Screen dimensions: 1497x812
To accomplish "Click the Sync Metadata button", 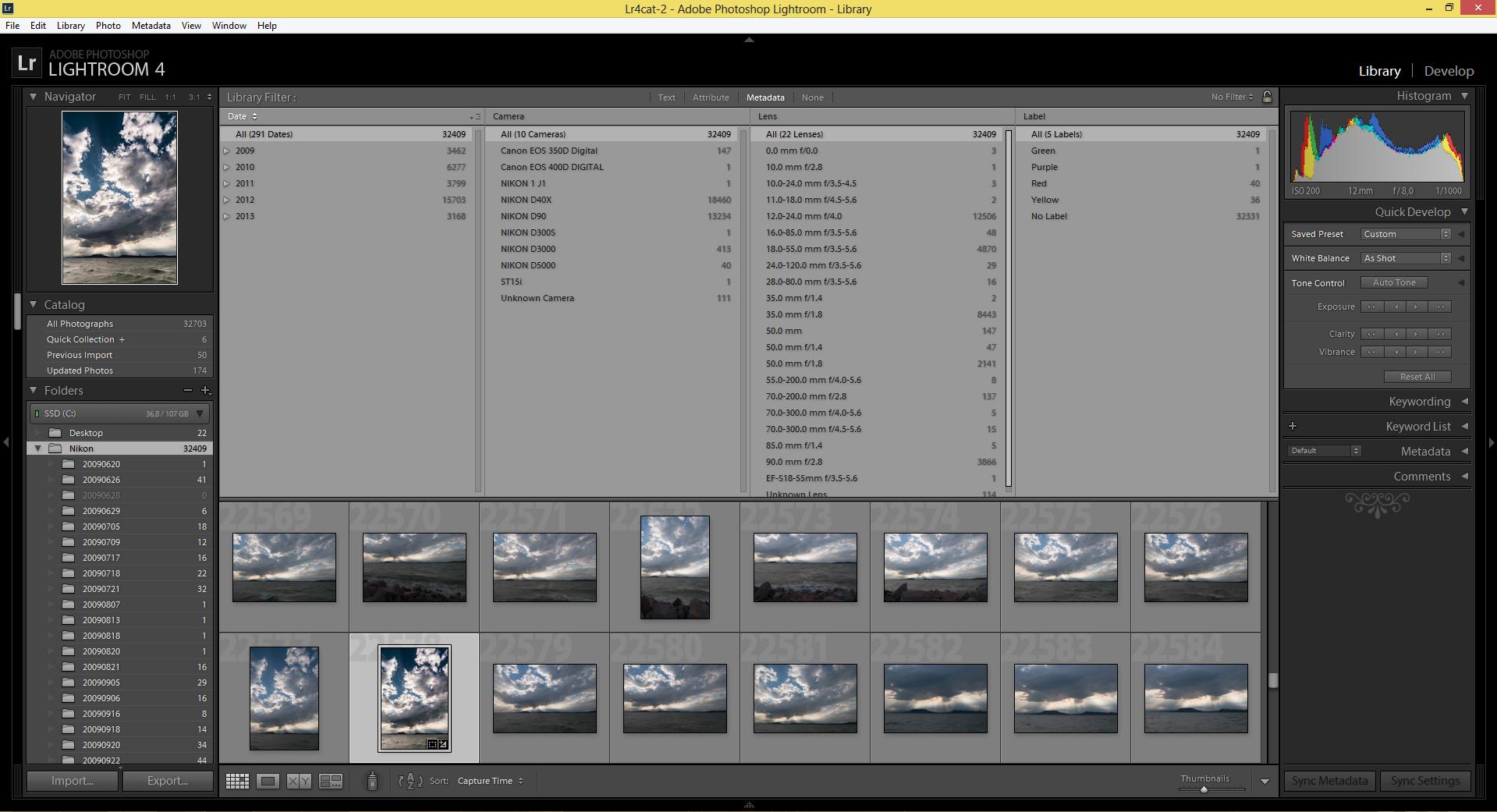I will 1329,781.
